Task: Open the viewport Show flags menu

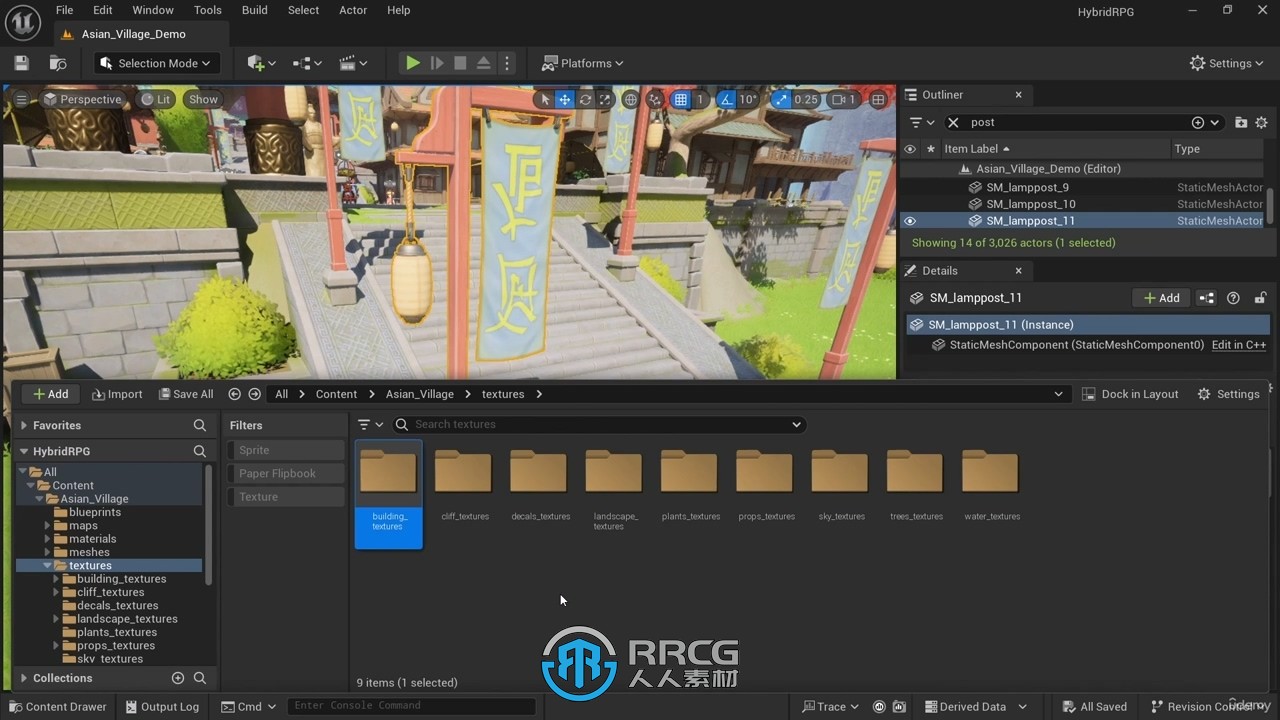Action: [x=203, y=99]
